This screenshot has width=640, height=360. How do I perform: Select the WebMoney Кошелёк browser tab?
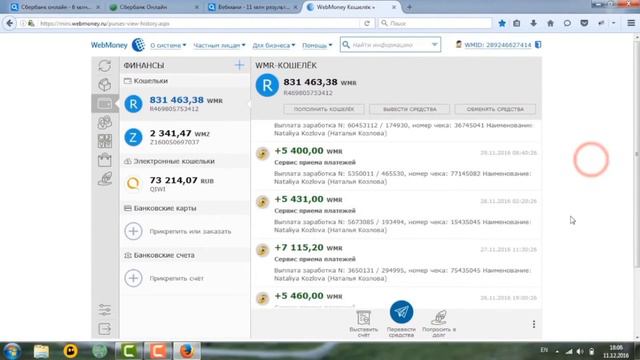(351, 7)
